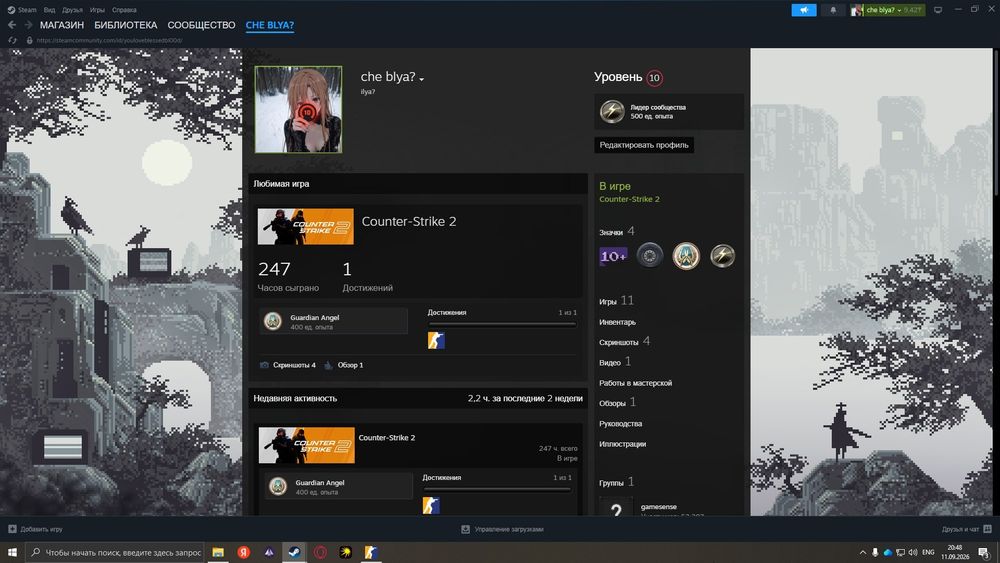Image resolution: width=1000 pixels, height=563 pixels.
Task: Click the page scrollbar on the right edge
Action: [x=996, y=121]
